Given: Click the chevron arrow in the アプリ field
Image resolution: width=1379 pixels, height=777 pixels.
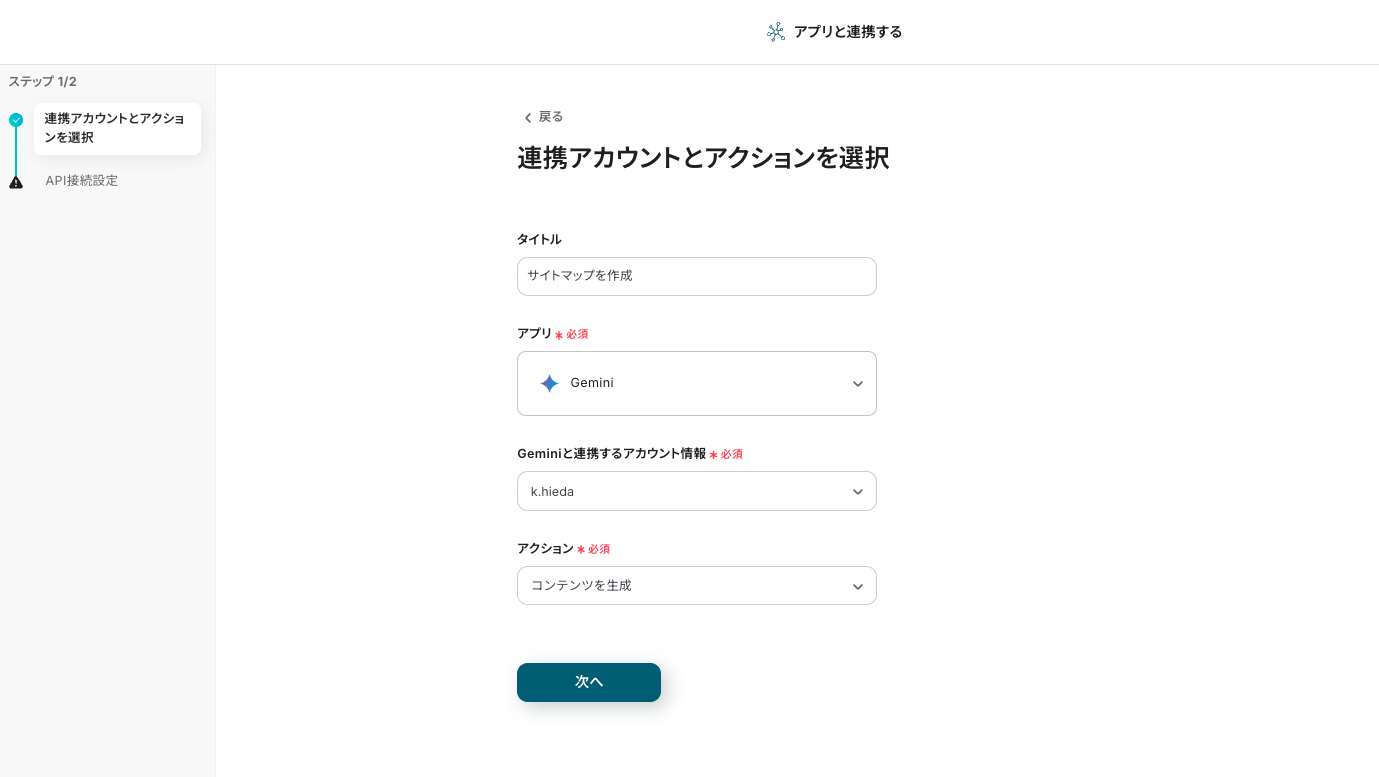Looking at the screenshot, I should [x=857, y=384].
